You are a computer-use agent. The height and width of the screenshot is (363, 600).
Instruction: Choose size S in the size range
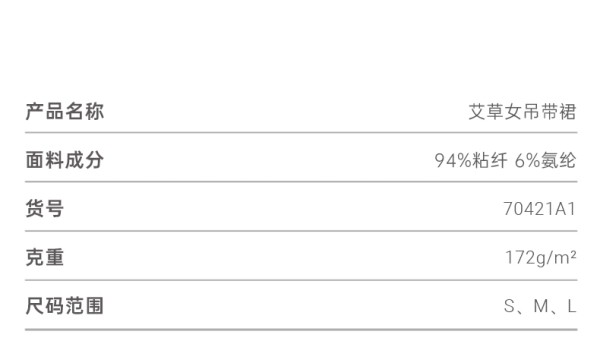[509, 306]
